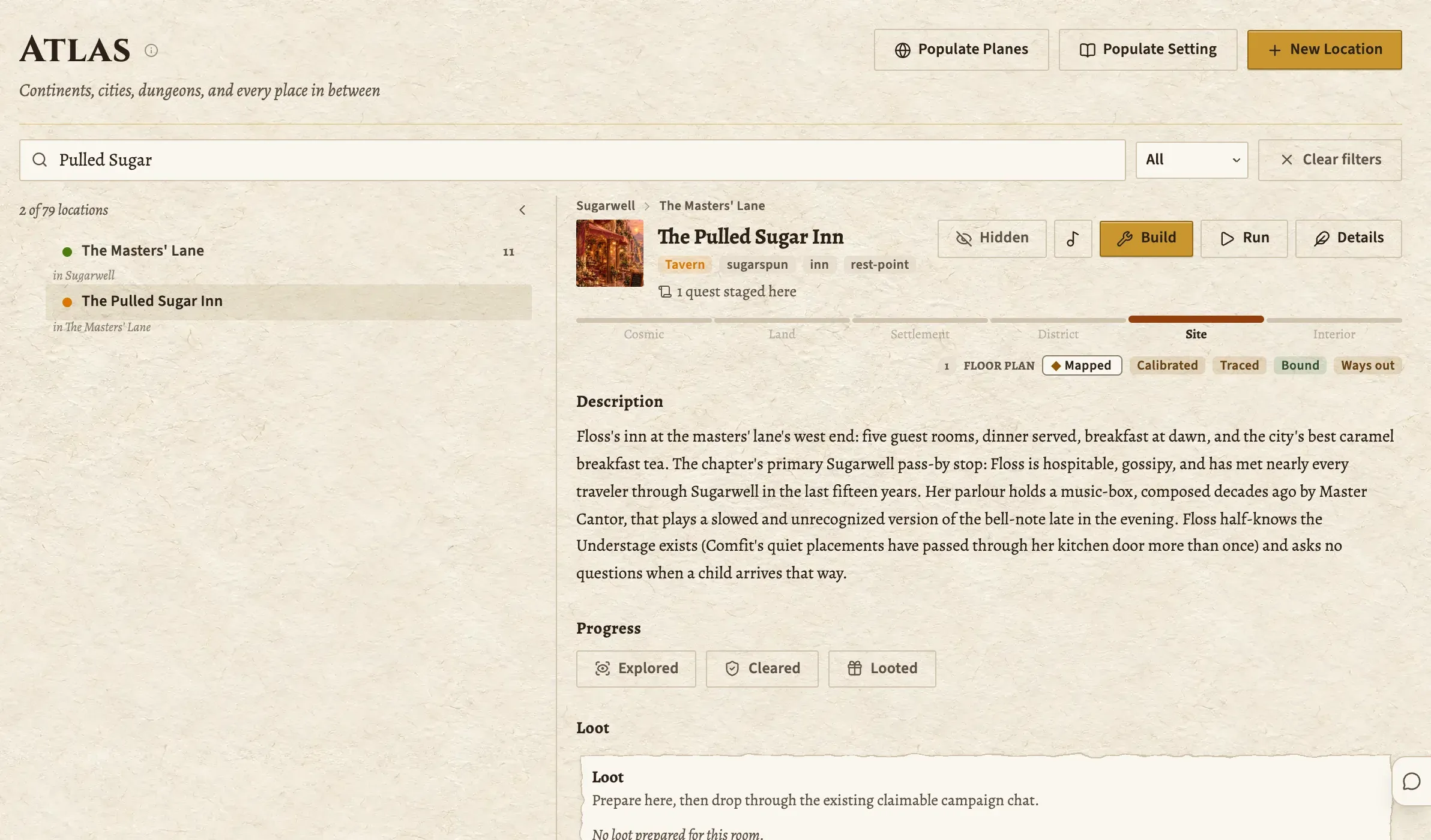Click the New Location button
Viewport: 1431px width, 840px height.
click(x=1324, y=50)
